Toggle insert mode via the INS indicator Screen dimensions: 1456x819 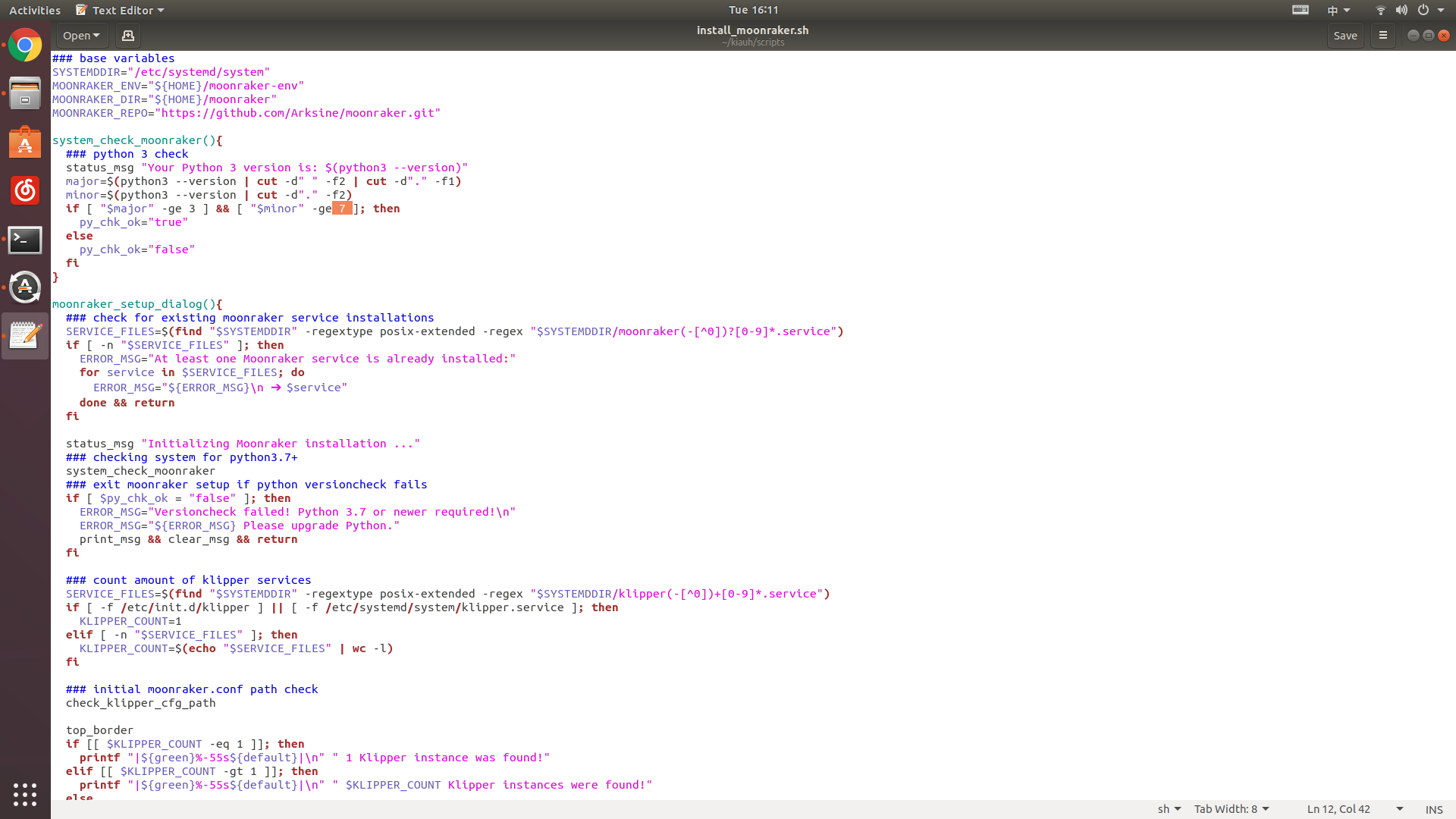(1433, 809)
